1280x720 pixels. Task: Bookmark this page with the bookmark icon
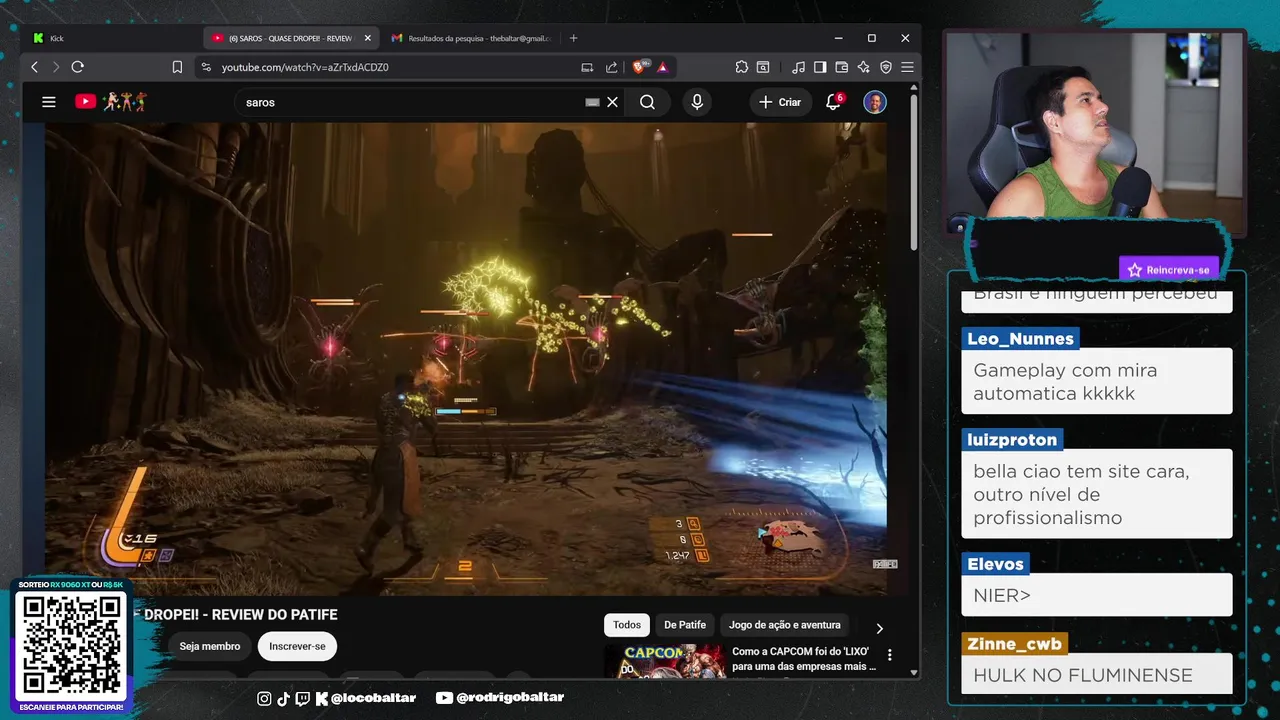pos(177,67)
